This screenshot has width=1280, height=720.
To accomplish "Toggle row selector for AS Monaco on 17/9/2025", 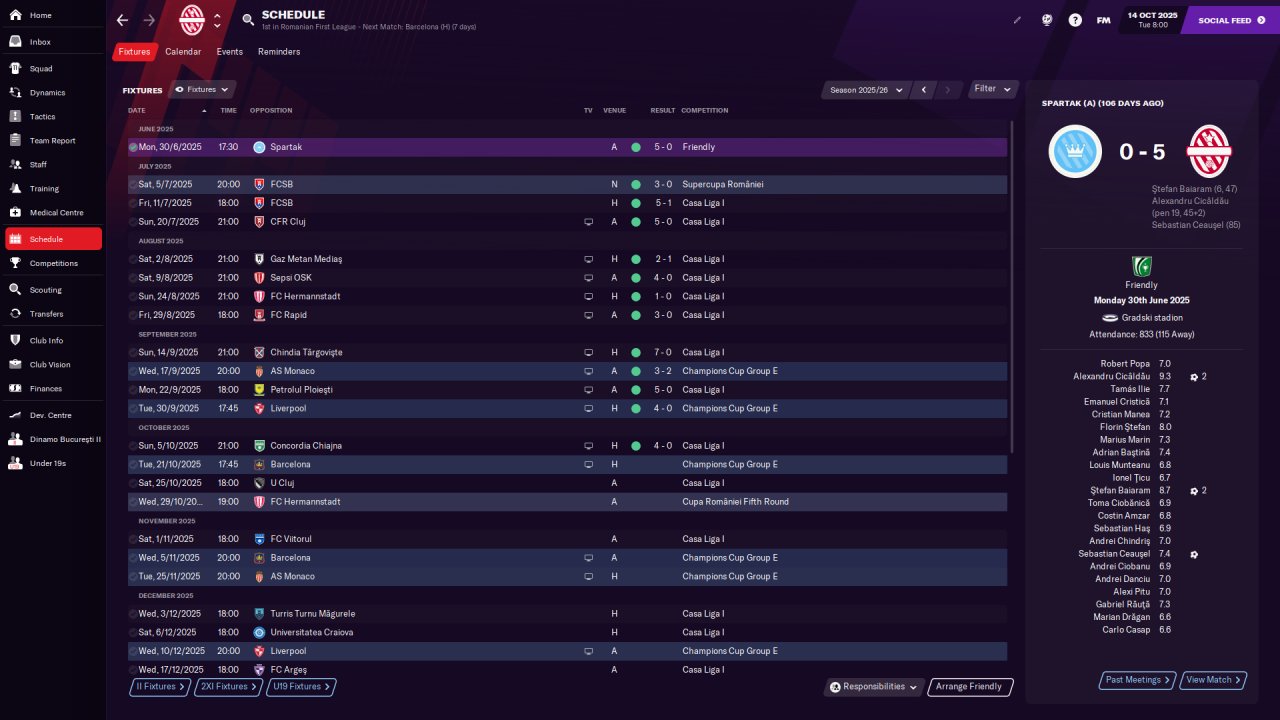I will point(133,371).
